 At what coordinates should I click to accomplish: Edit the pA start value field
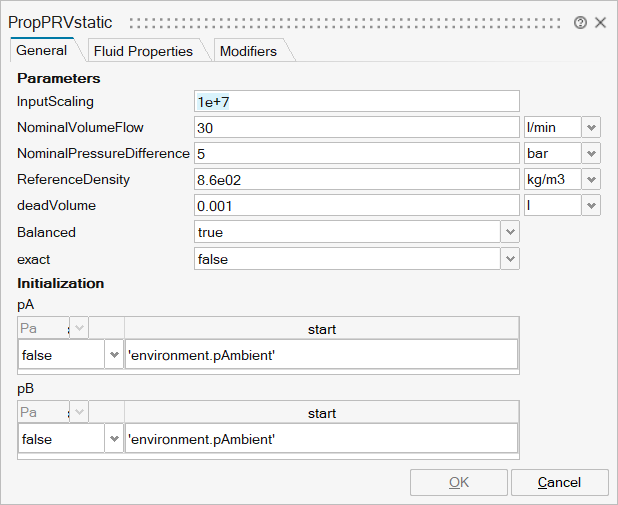click(320, 355)
